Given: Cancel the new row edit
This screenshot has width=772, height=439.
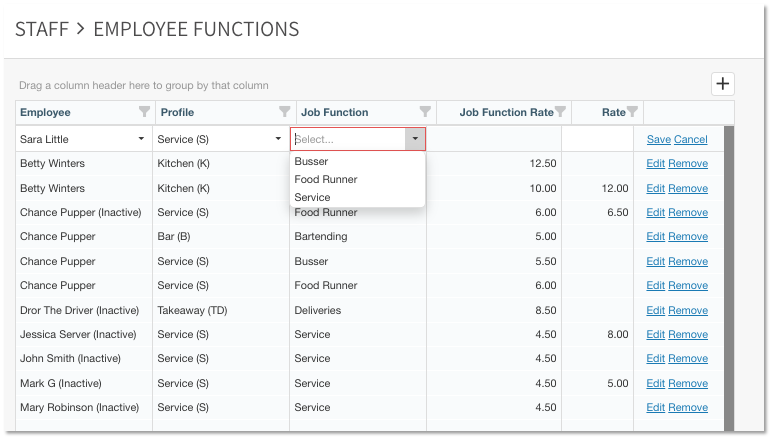Looking at the screenshot, I should [690, 139].
